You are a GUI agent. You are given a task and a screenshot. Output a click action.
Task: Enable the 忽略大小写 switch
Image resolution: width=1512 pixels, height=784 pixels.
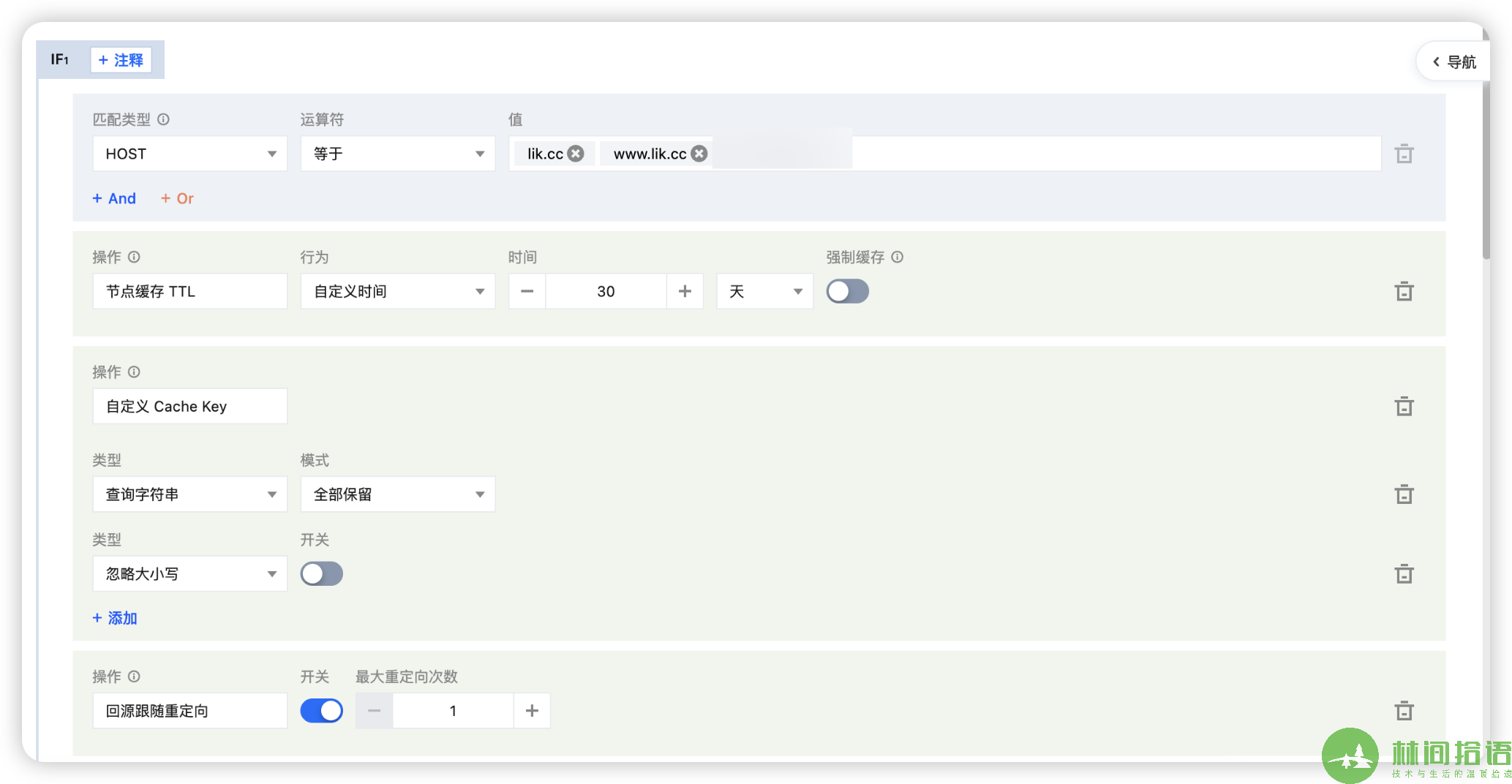(x=322, y=573)
